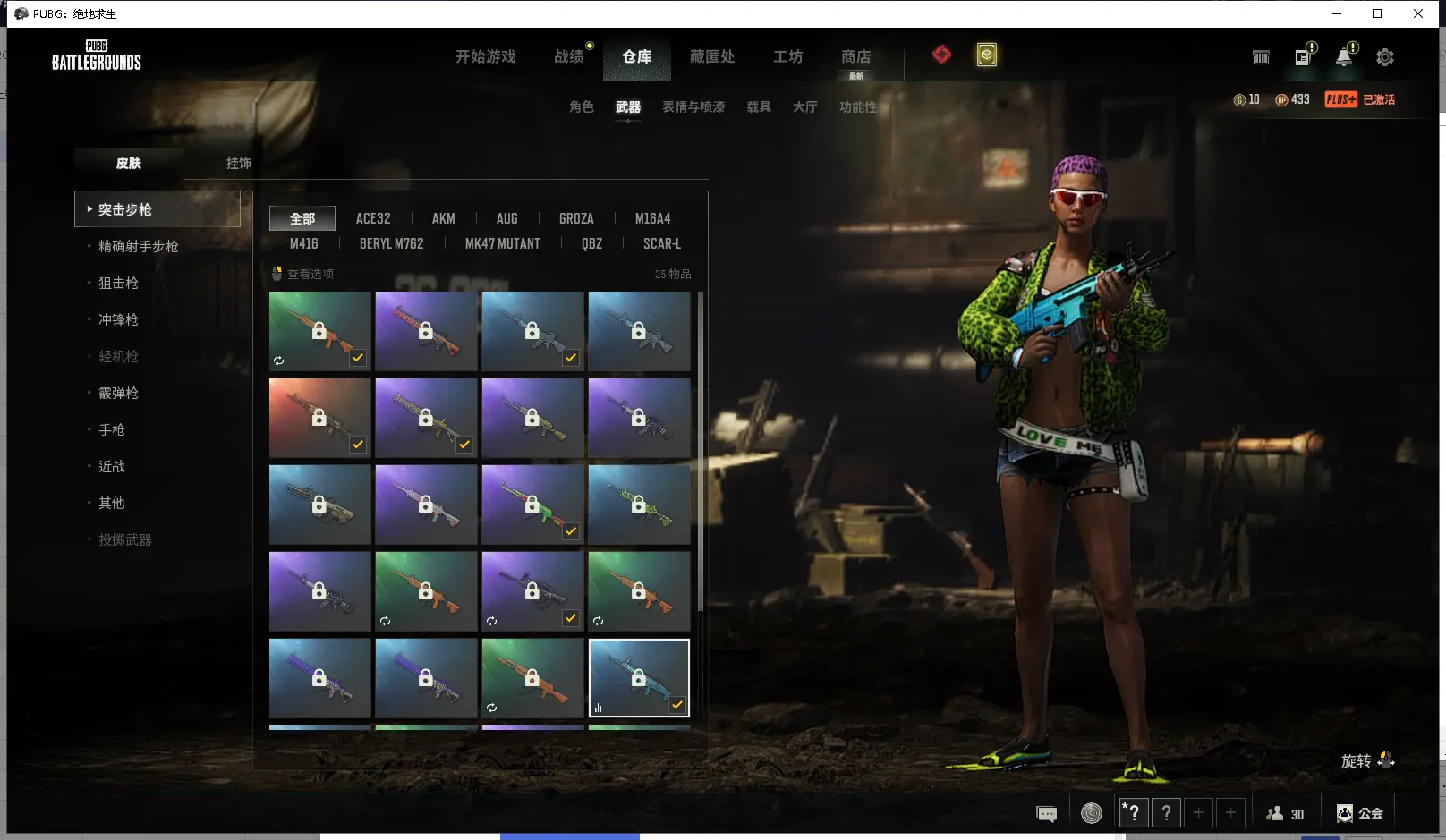Expand the 突击步枪 category arrow
The height and width of the screenshot is (840, 1446).
click(x=89, y=208)
